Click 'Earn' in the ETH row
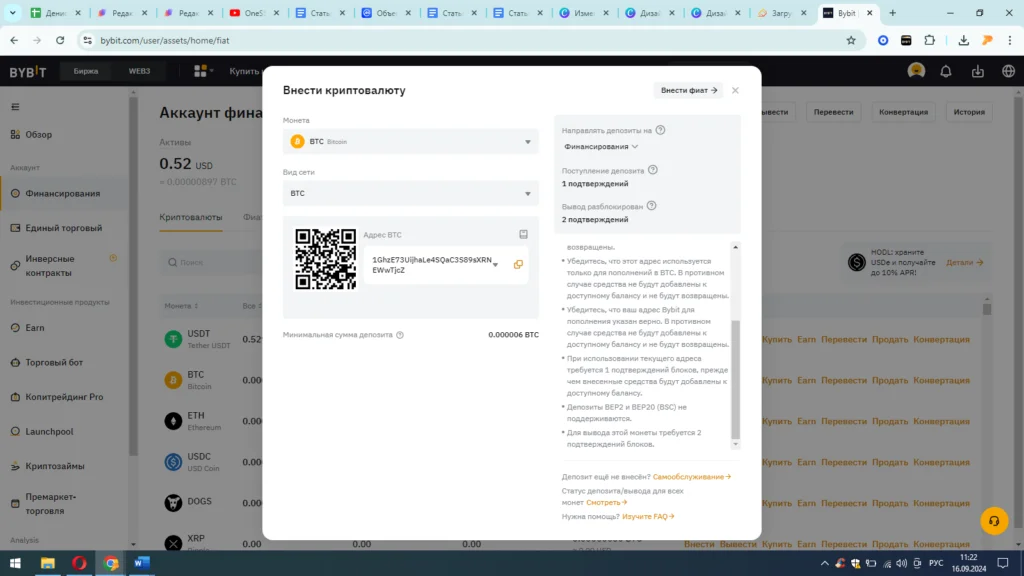The width and height of the screenshot is (1024, 576). coord(807,421)
